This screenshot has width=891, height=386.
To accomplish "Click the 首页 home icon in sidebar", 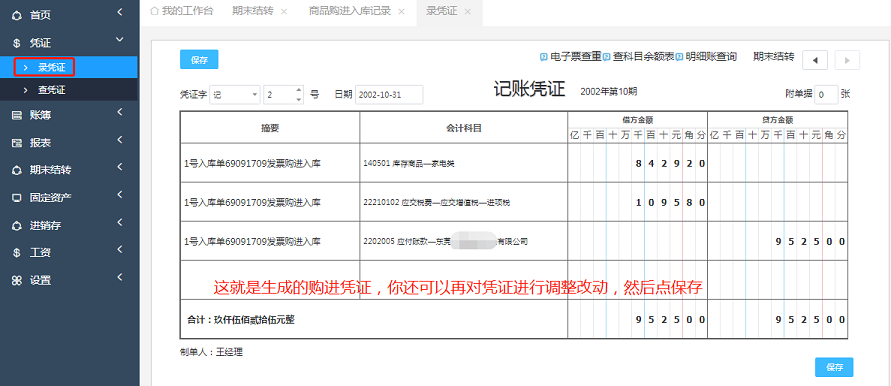I will 17,15.
